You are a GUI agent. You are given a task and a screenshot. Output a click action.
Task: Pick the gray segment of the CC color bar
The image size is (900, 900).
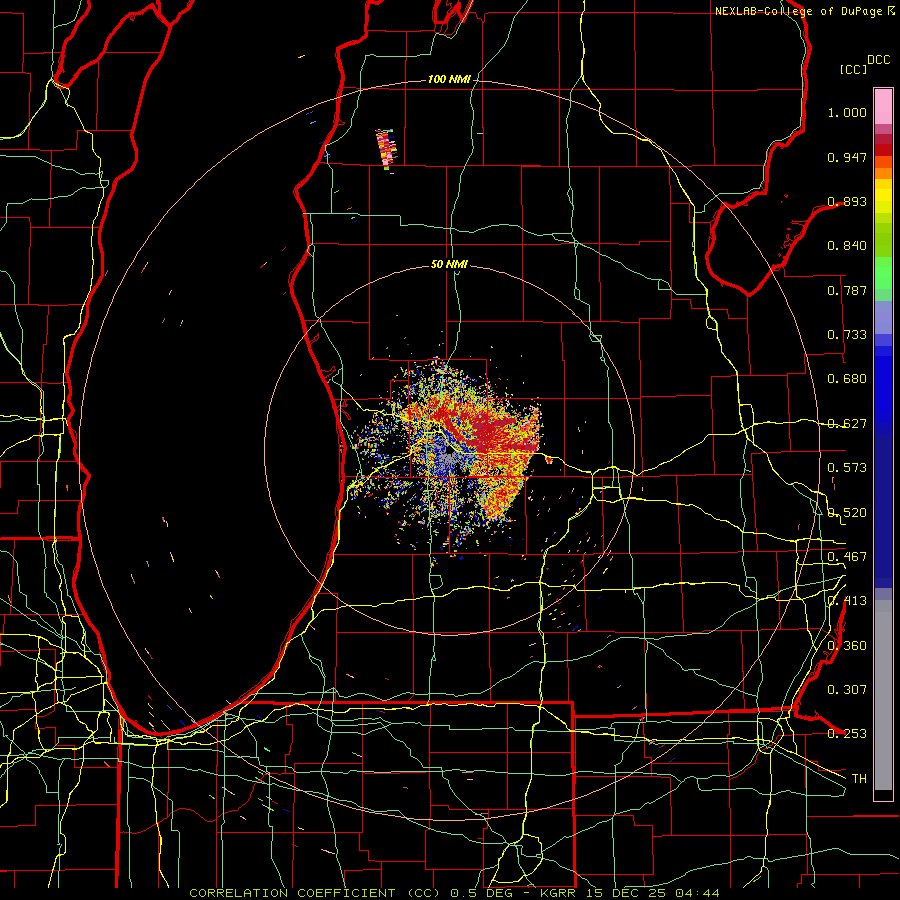(883, 695)
